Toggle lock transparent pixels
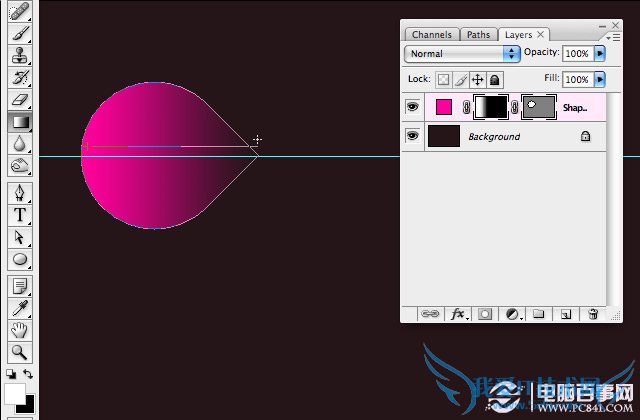Viewport: 640px width, 420px height. click(x=443, y=80)
